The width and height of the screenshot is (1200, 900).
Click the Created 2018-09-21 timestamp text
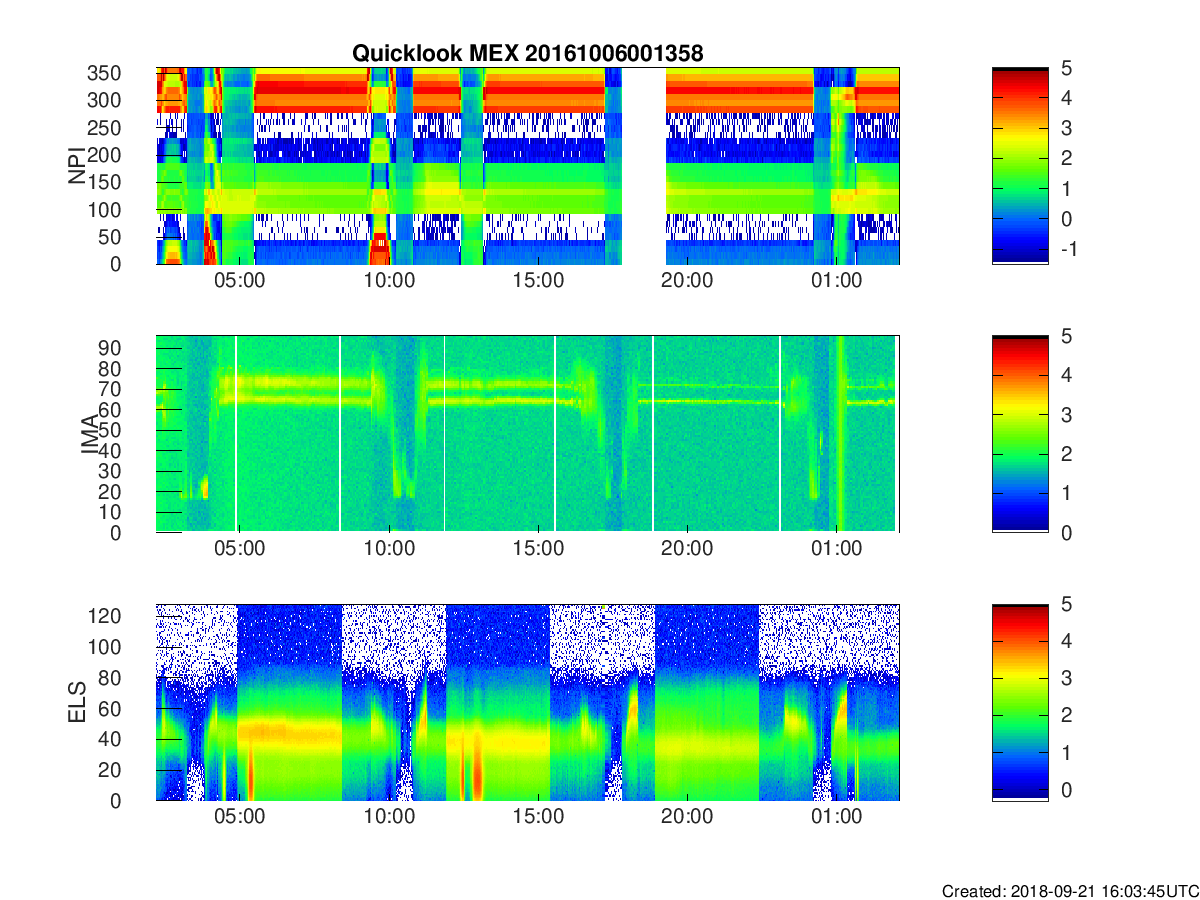[x=1069, y=891]
